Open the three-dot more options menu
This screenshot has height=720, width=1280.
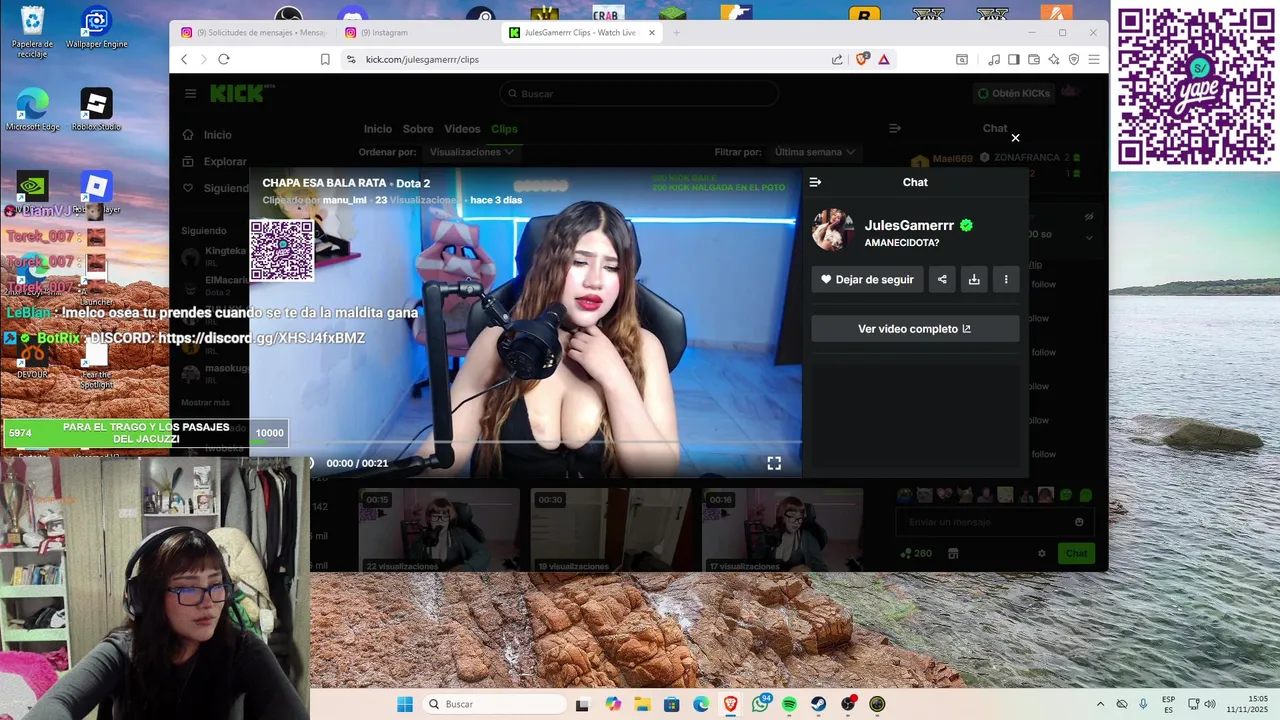[1006, 279]
